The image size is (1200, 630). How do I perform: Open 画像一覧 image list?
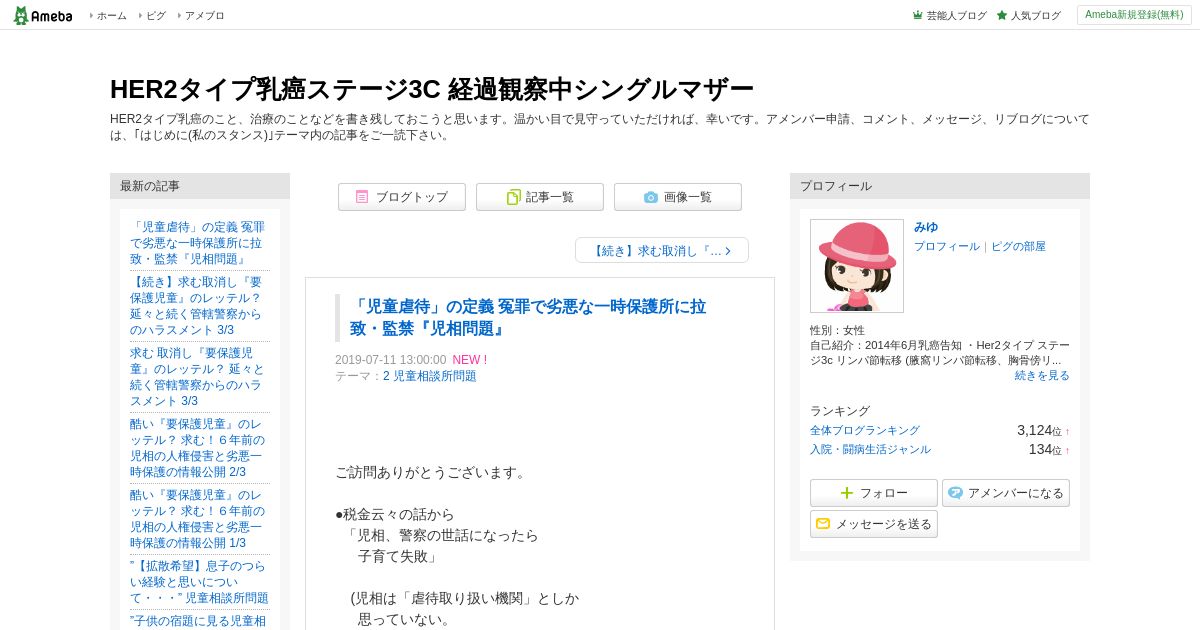tap(678, 197)
